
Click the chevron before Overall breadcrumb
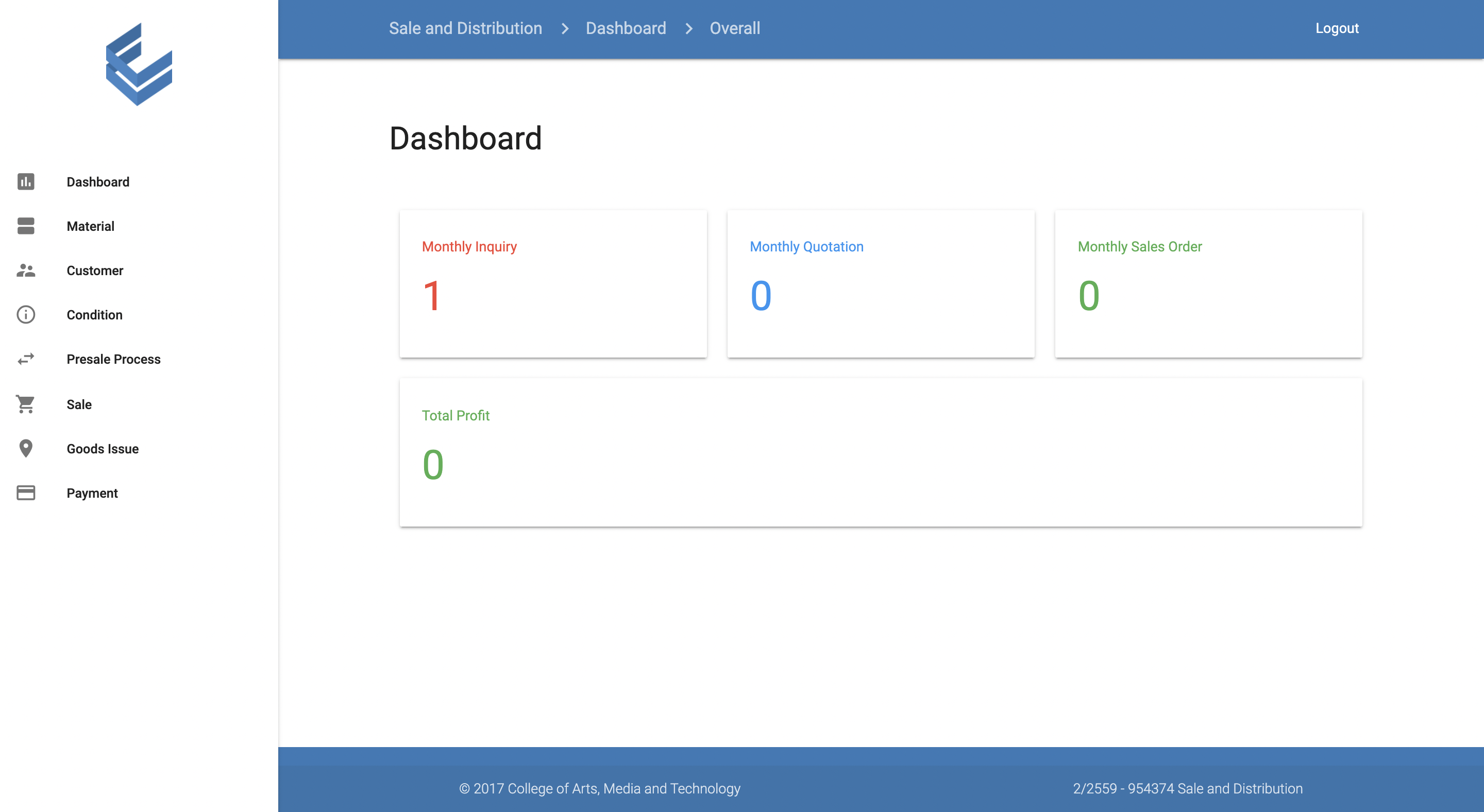(688, 29)
